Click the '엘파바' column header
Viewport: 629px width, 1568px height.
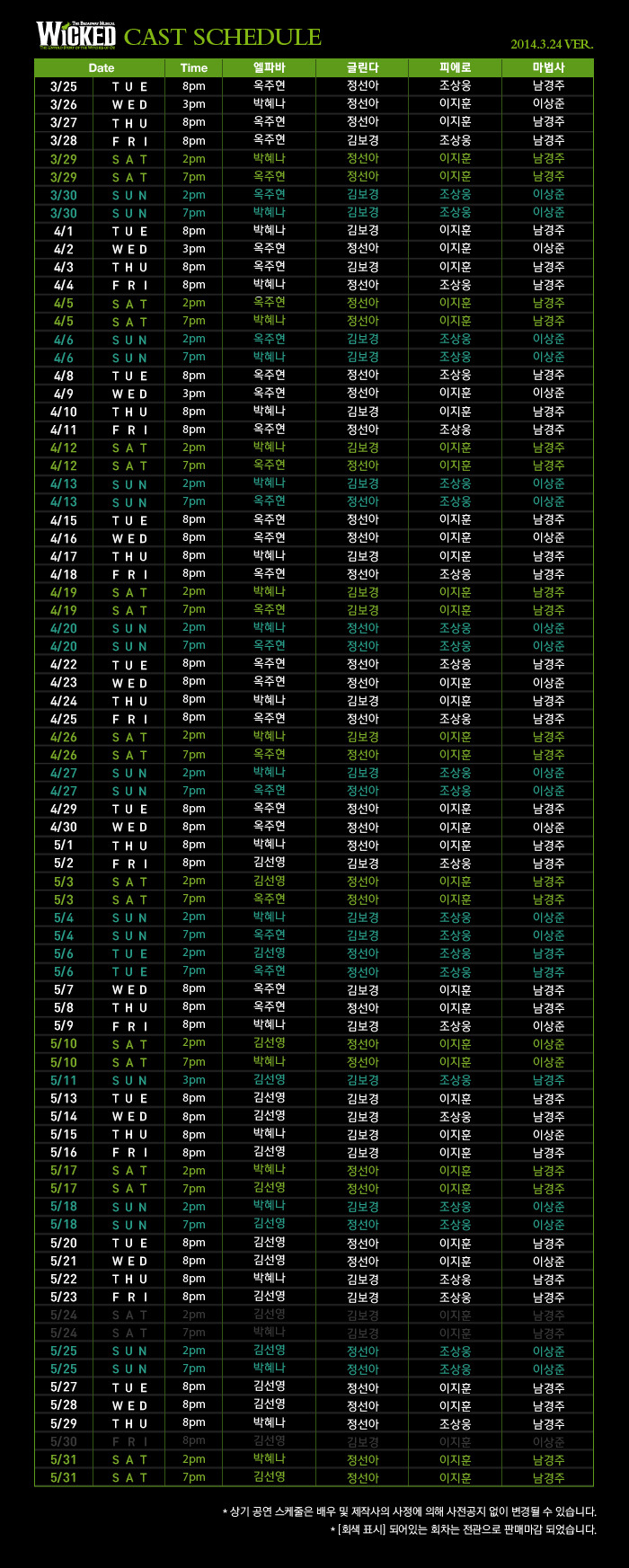coord(269,67)
